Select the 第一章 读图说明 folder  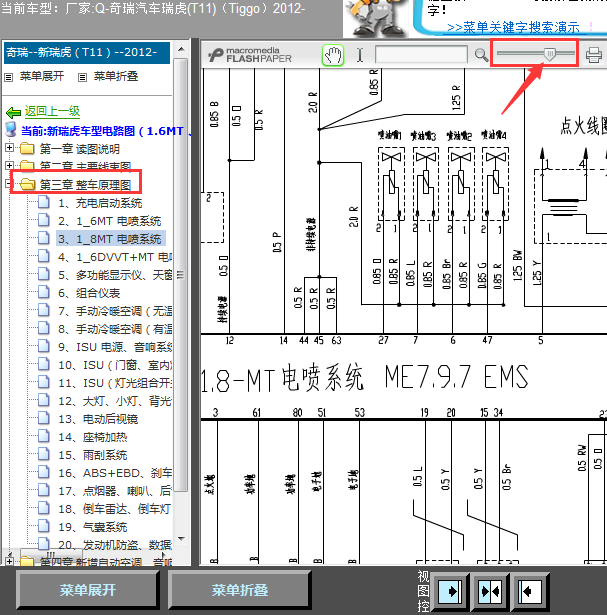click(80, 149)
